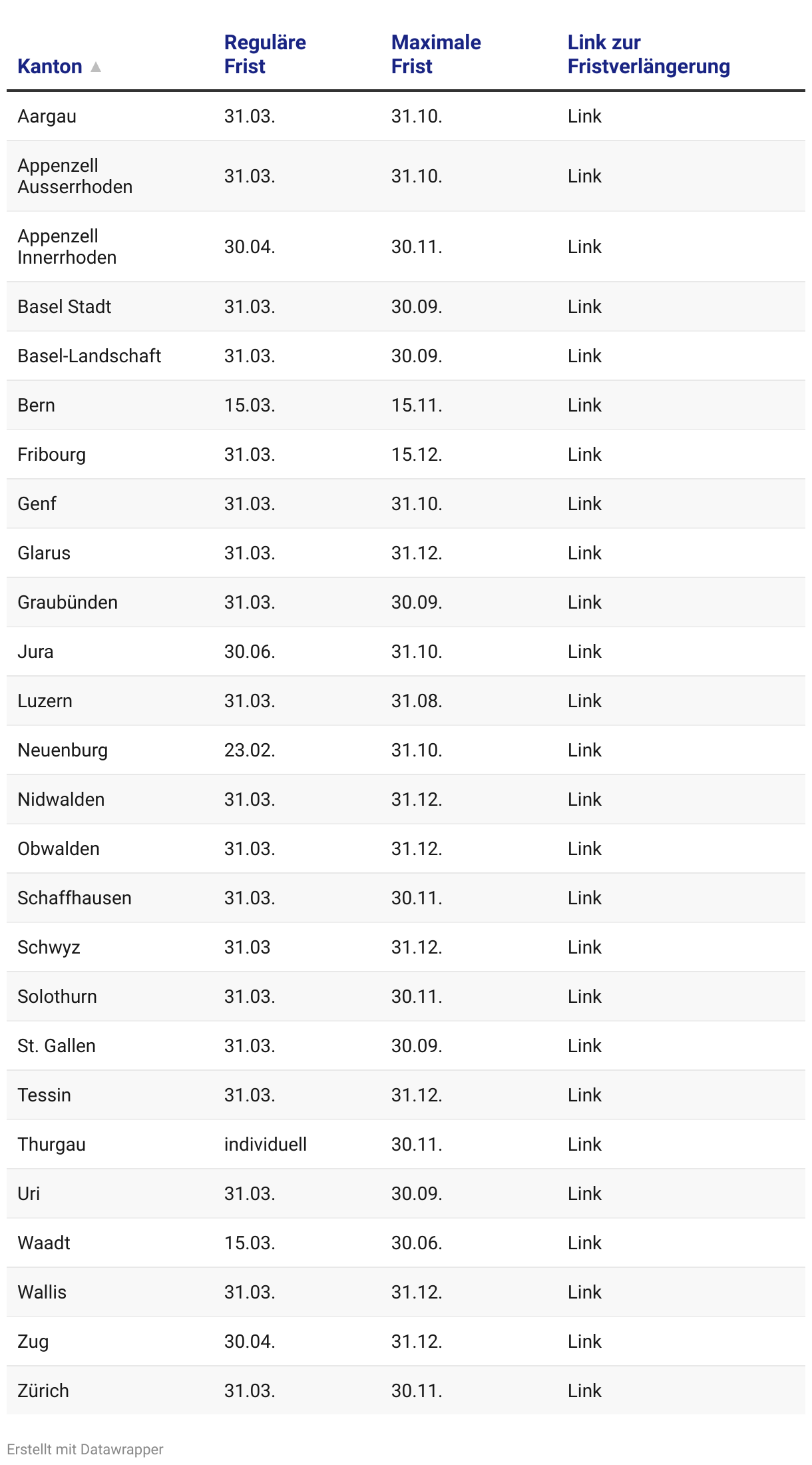Open the Luzern extension link

coord(584,701)
